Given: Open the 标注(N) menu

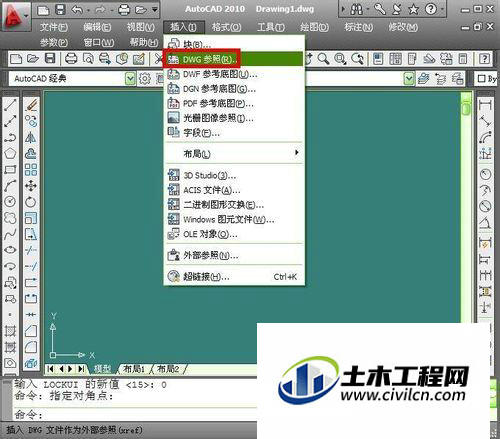Looking at the screenshot, I should point(358,27).
